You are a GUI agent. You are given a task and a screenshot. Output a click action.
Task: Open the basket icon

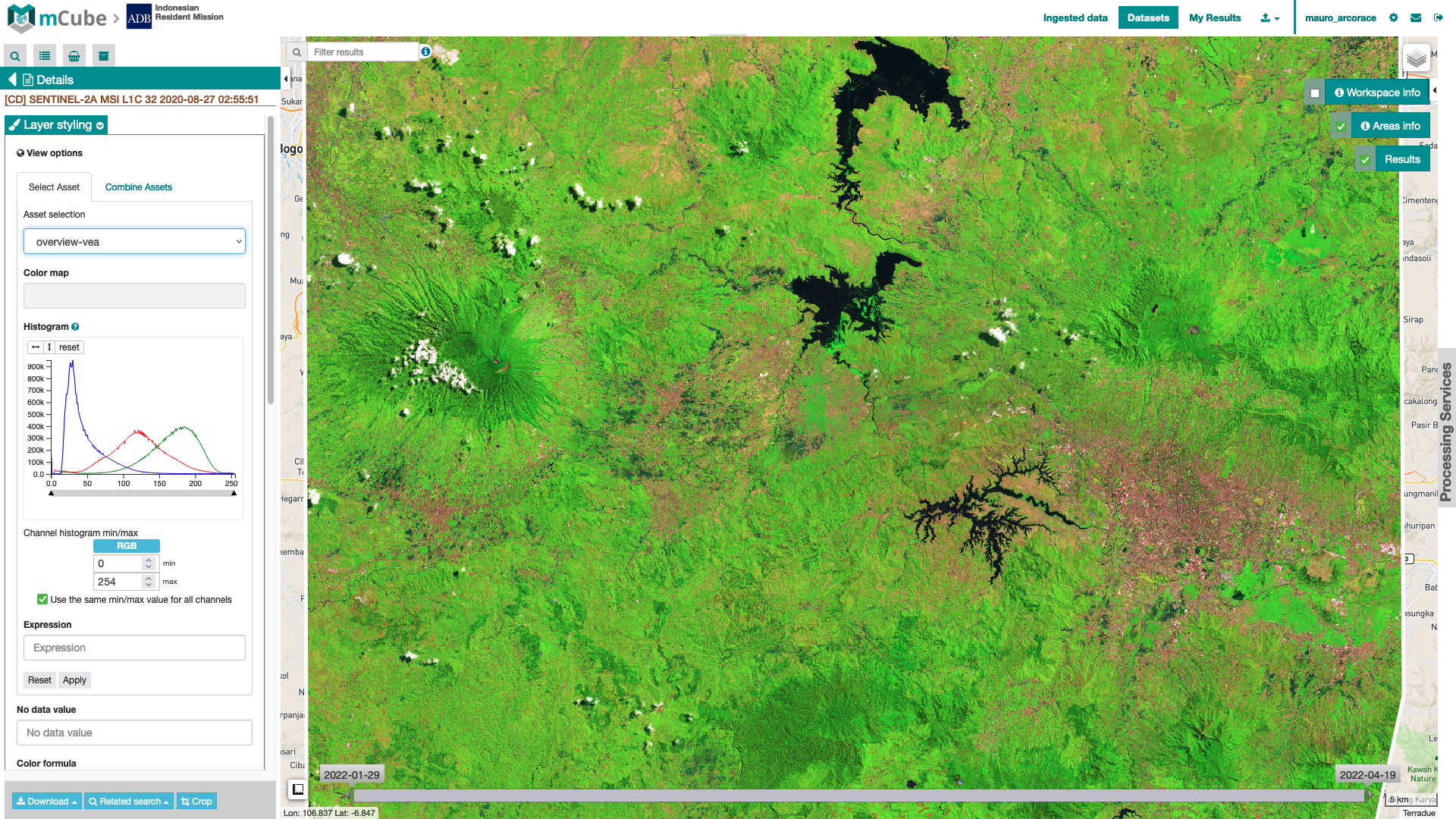(74, 56)
